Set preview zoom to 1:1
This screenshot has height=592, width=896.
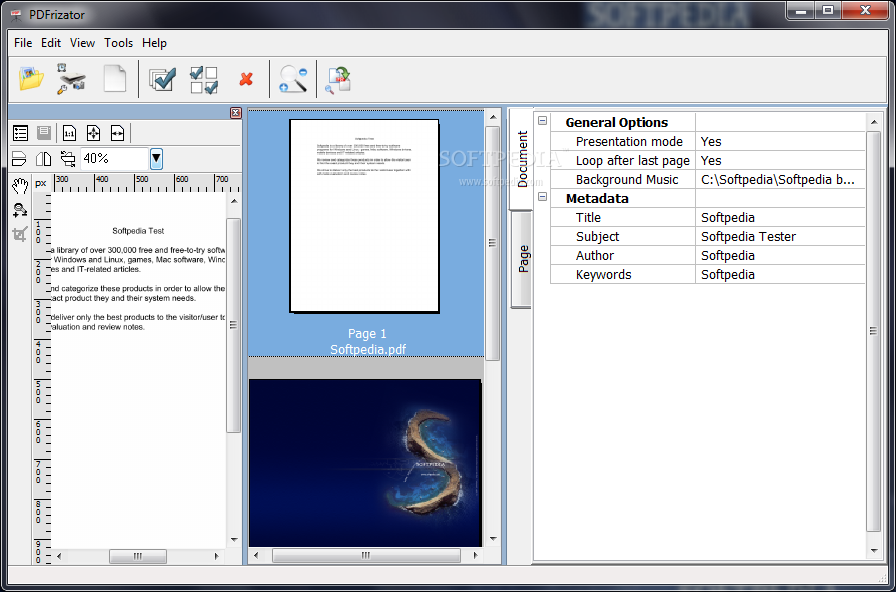tap(69, 133)
